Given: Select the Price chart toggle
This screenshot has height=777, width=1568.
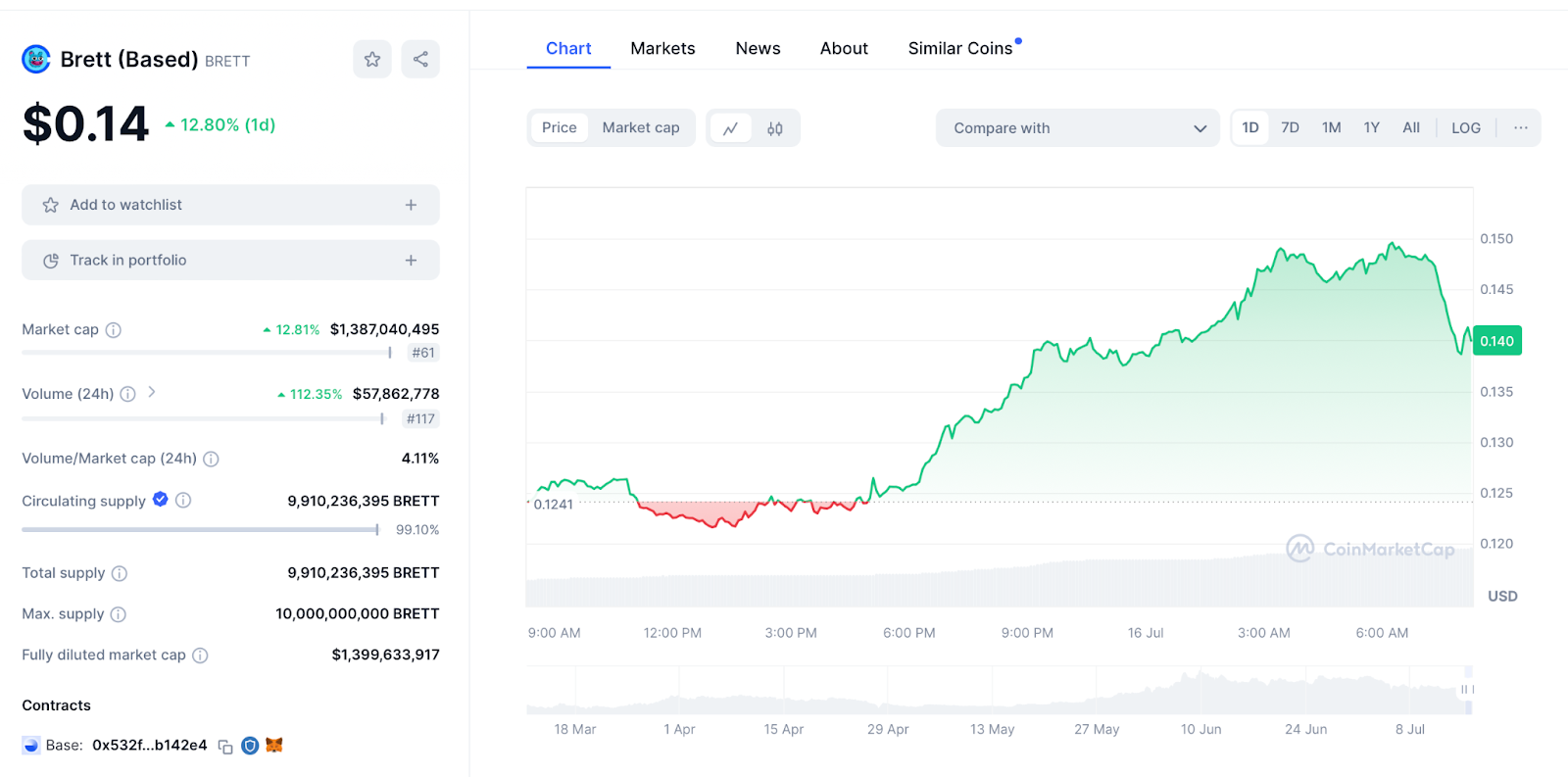Looking at the screenshot, I should pos(560,127).
